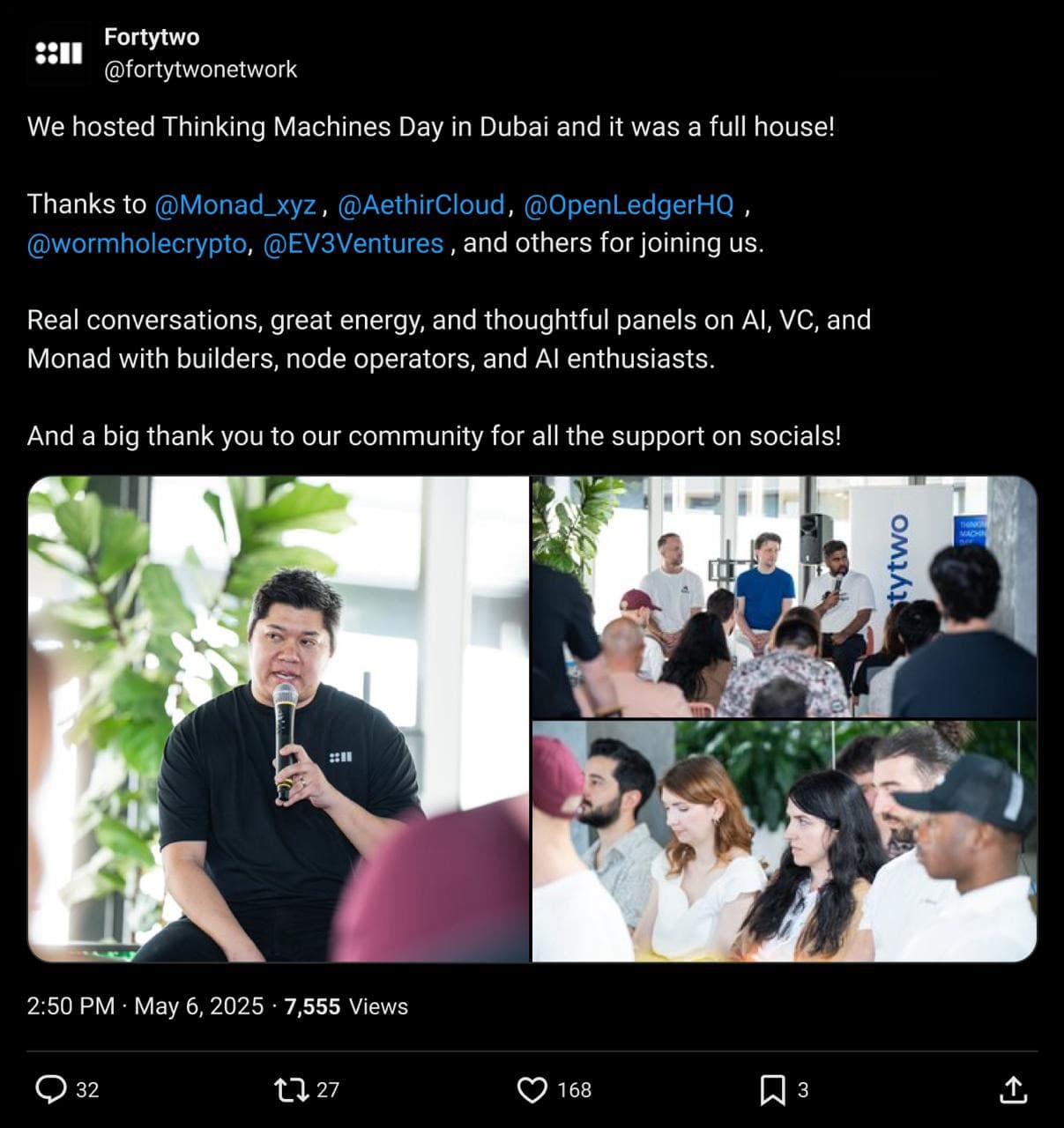Click the 168 likes count
Image resolution: width=1064 pixels, height=1128 pixels.
575,1090
